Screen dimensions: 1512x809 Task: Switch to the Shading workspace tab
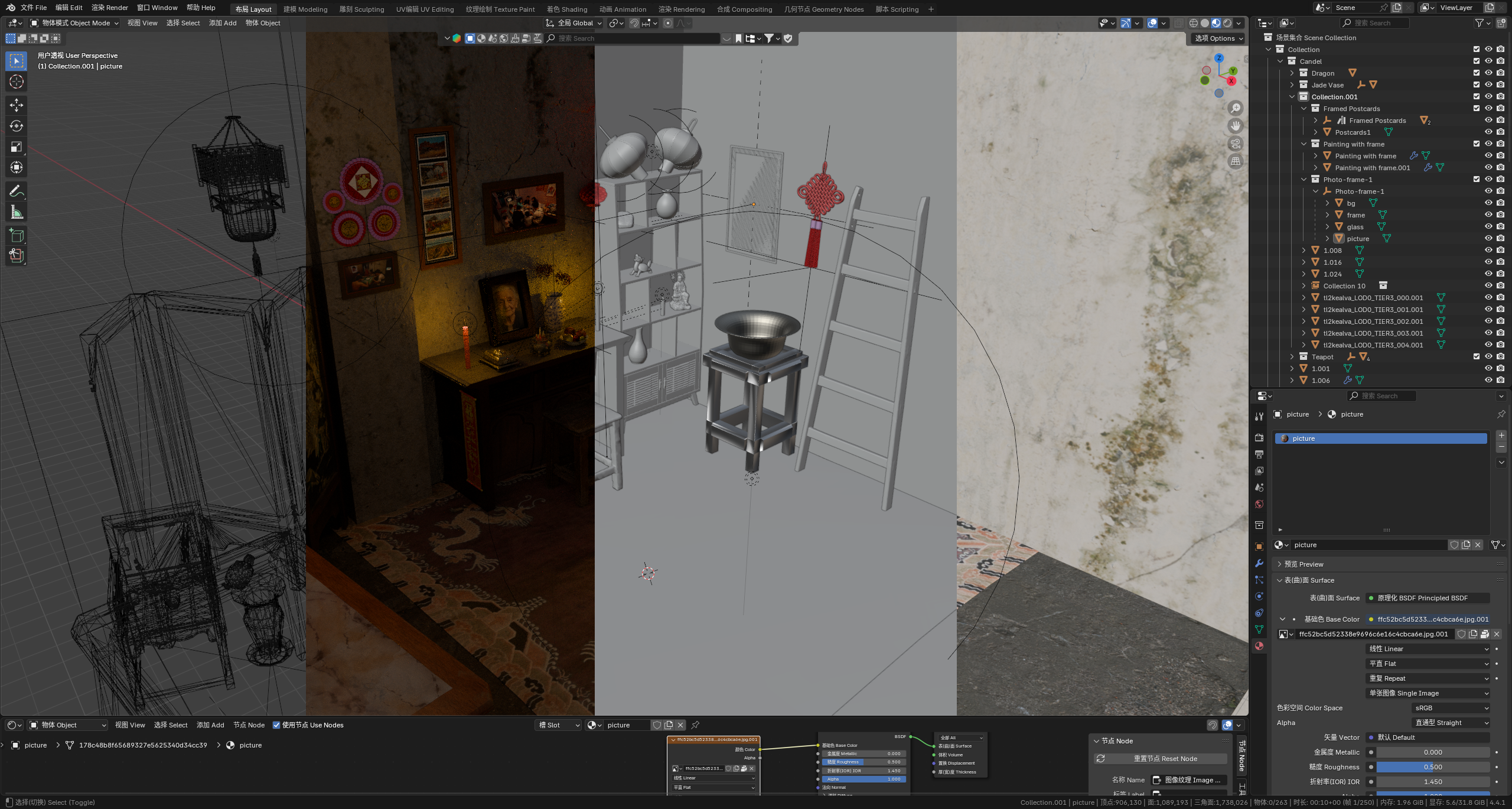point(566,9)
